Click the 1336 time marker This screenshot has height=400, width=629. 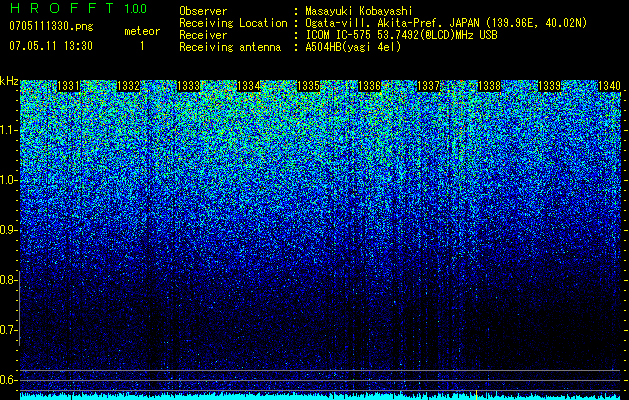point(369,86)
